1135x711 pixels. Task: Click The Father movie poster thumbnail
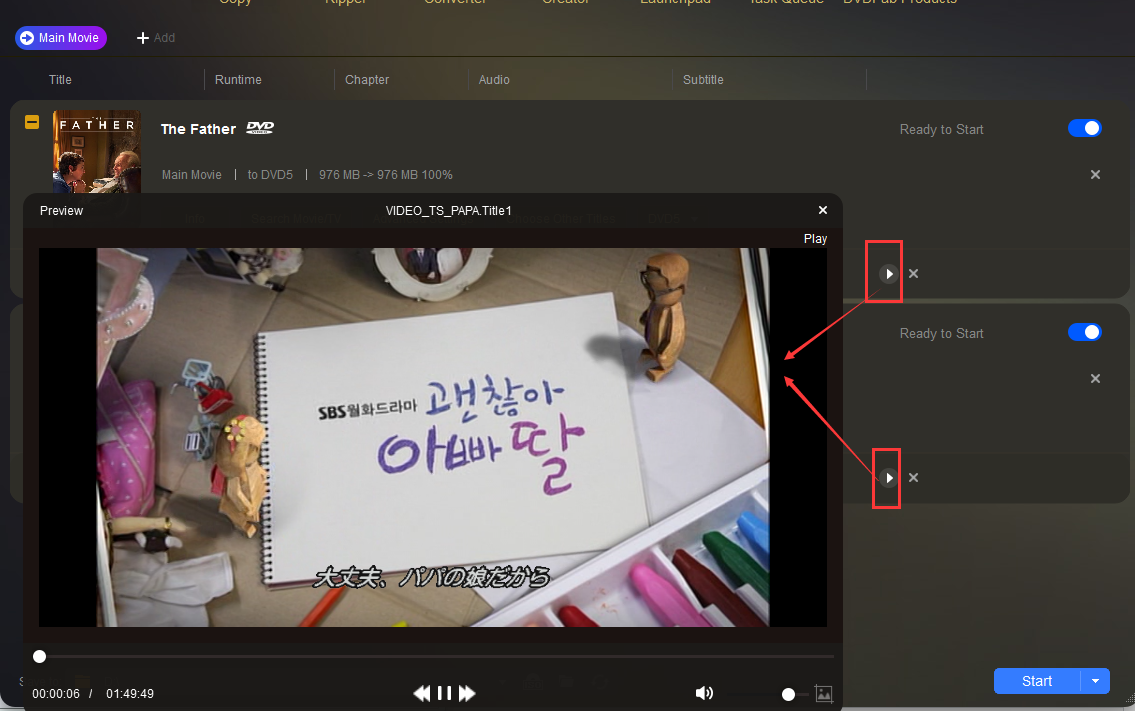(97, 151)
